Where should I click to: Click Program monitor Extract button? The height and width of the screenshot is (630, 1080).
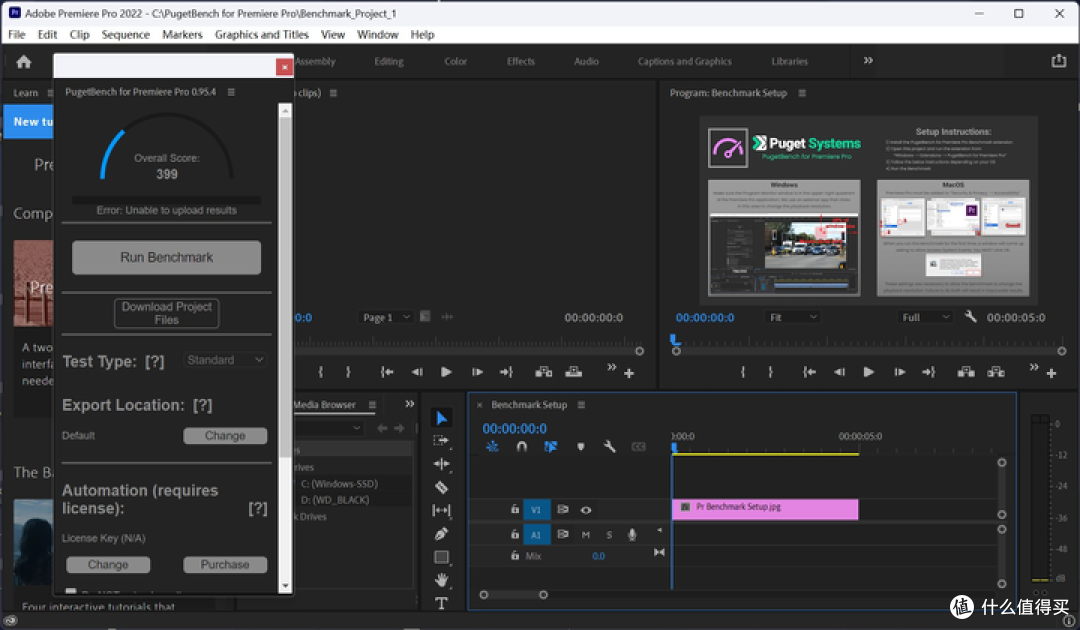(x=996, y=372)
